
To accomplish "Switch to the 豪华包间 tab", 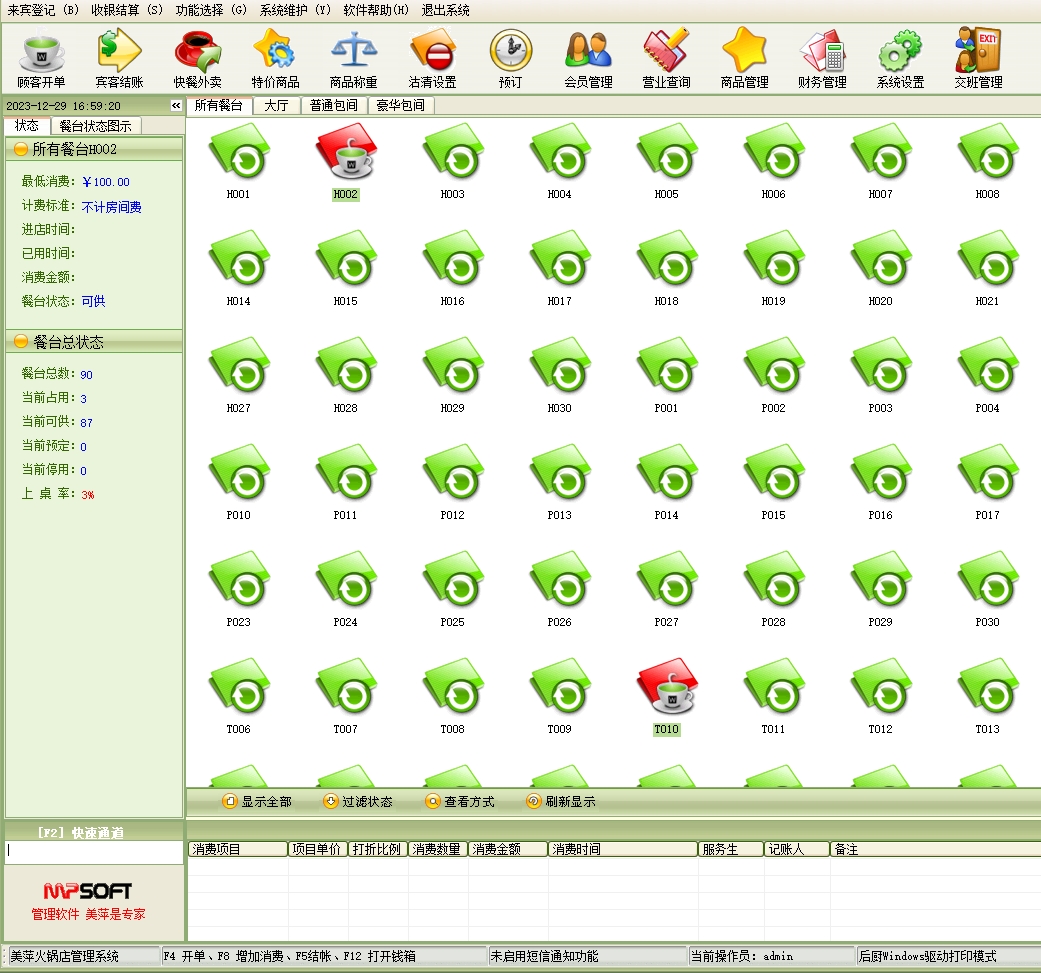I will coord(400,105).
